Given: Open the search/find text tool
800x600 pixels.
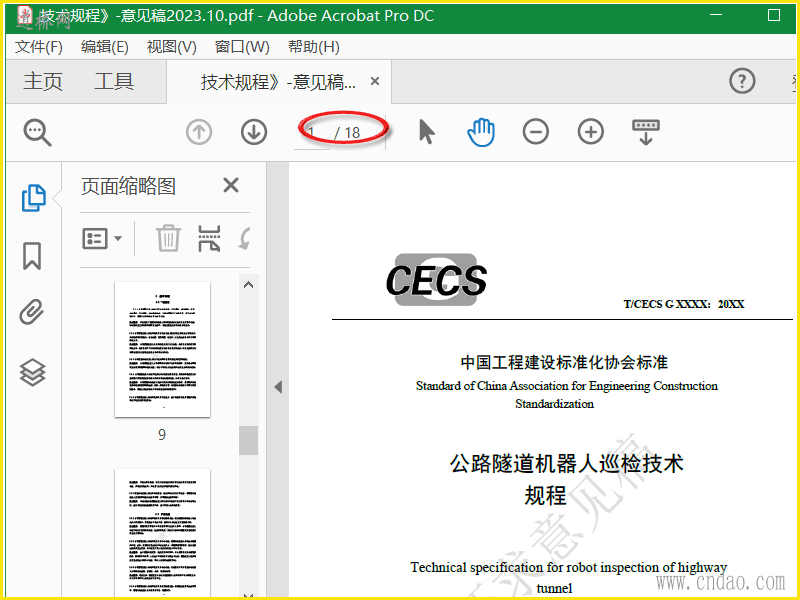Looking at the screenshot, I should [37, 133].
